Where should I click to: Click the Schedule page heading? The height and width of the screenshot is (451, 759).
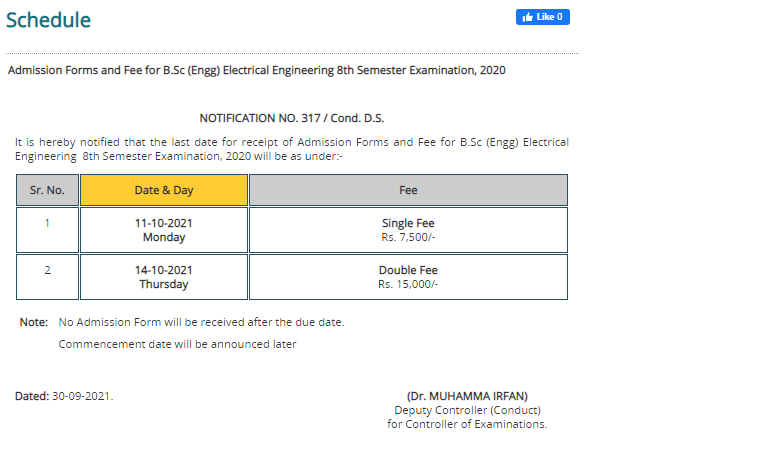pyautogui.click(x=48, y=20)
